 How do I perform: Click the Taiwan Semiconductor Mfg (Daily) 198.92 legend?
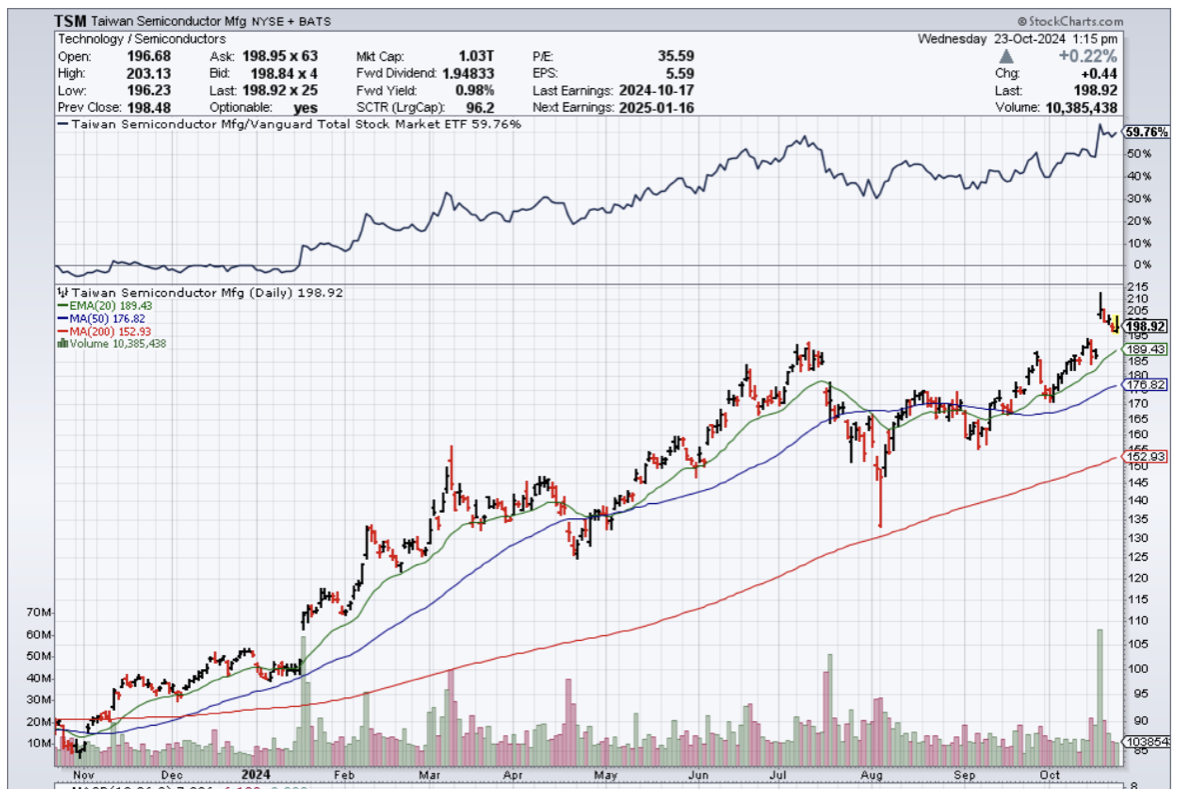(x=201, y=292)
